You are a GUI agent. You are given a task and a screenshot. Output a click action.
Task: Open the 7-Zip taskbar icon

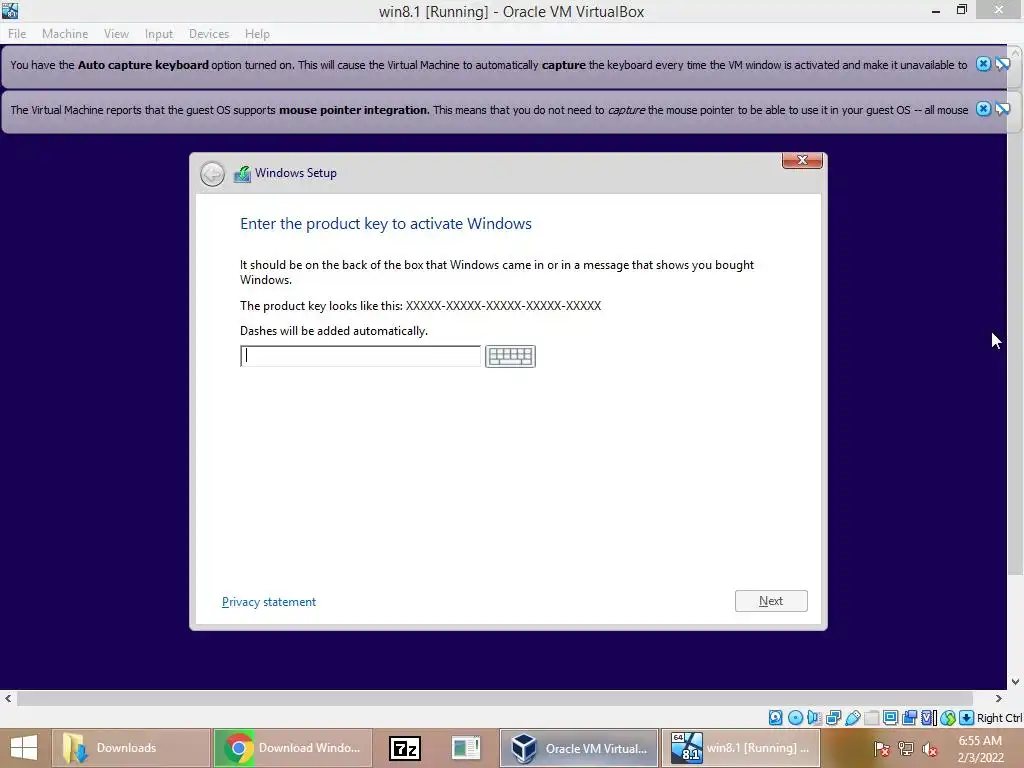pyautogui.click(x=404, y=748)
